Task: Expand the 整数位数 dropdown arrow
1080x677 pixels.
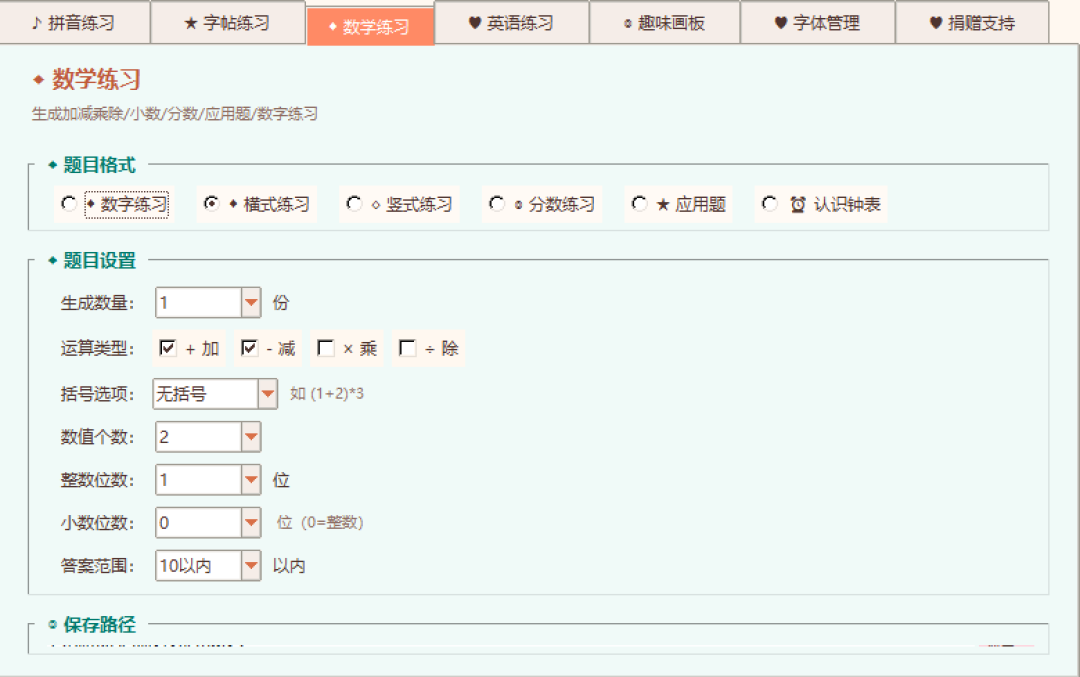Action: click(x=251, y=480)
